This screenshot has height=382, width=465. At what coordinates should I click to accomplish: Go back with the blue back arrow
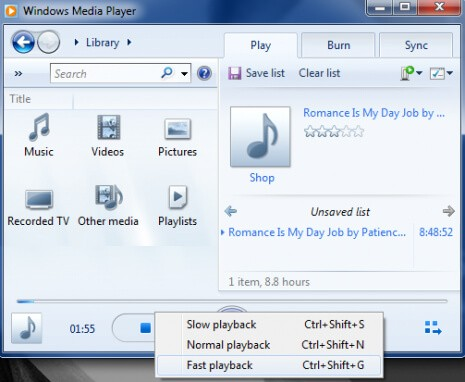23,42
